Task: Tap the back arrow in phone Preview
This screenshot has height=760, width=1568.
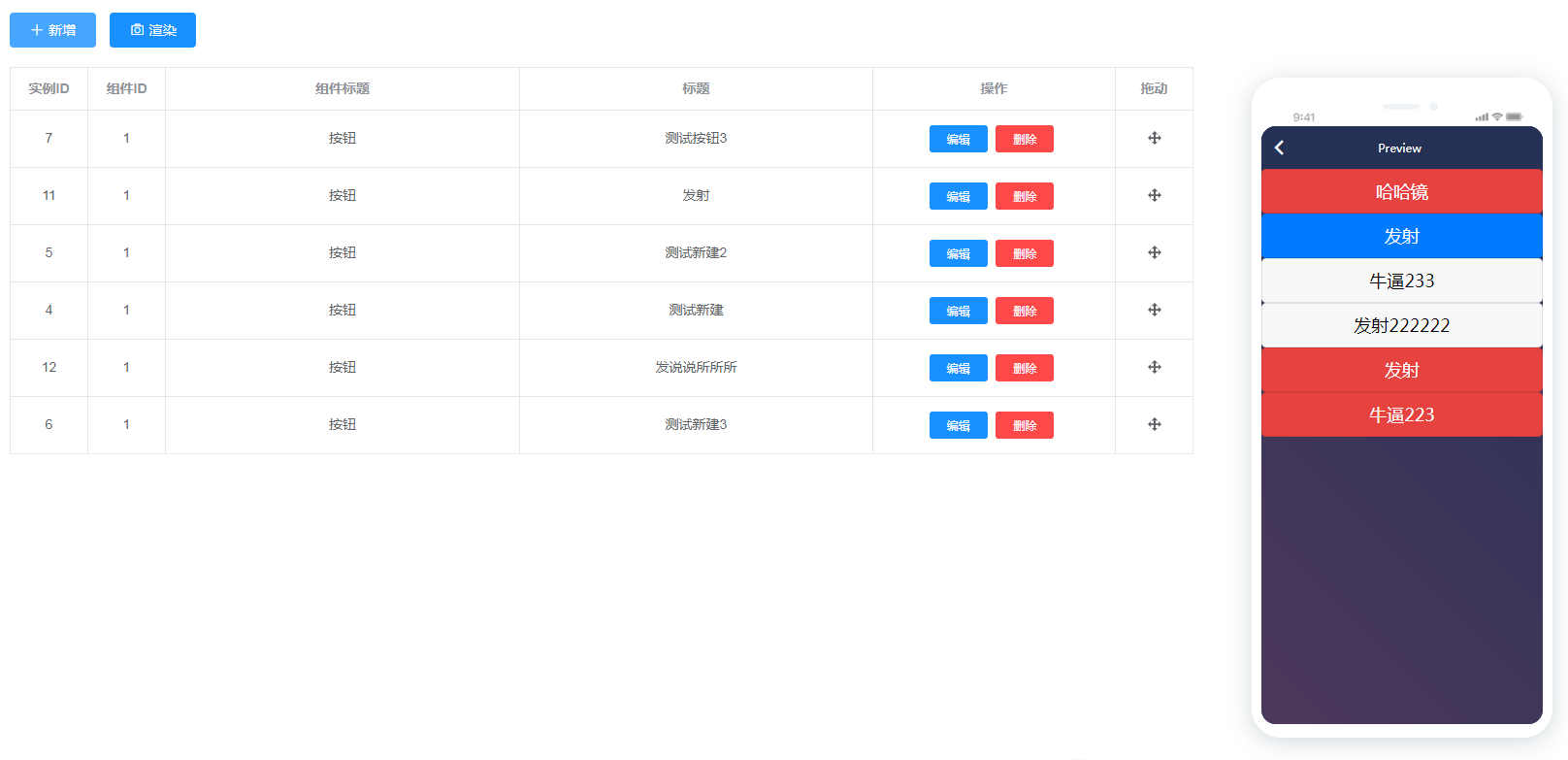Action: (x=1279, y=148)
